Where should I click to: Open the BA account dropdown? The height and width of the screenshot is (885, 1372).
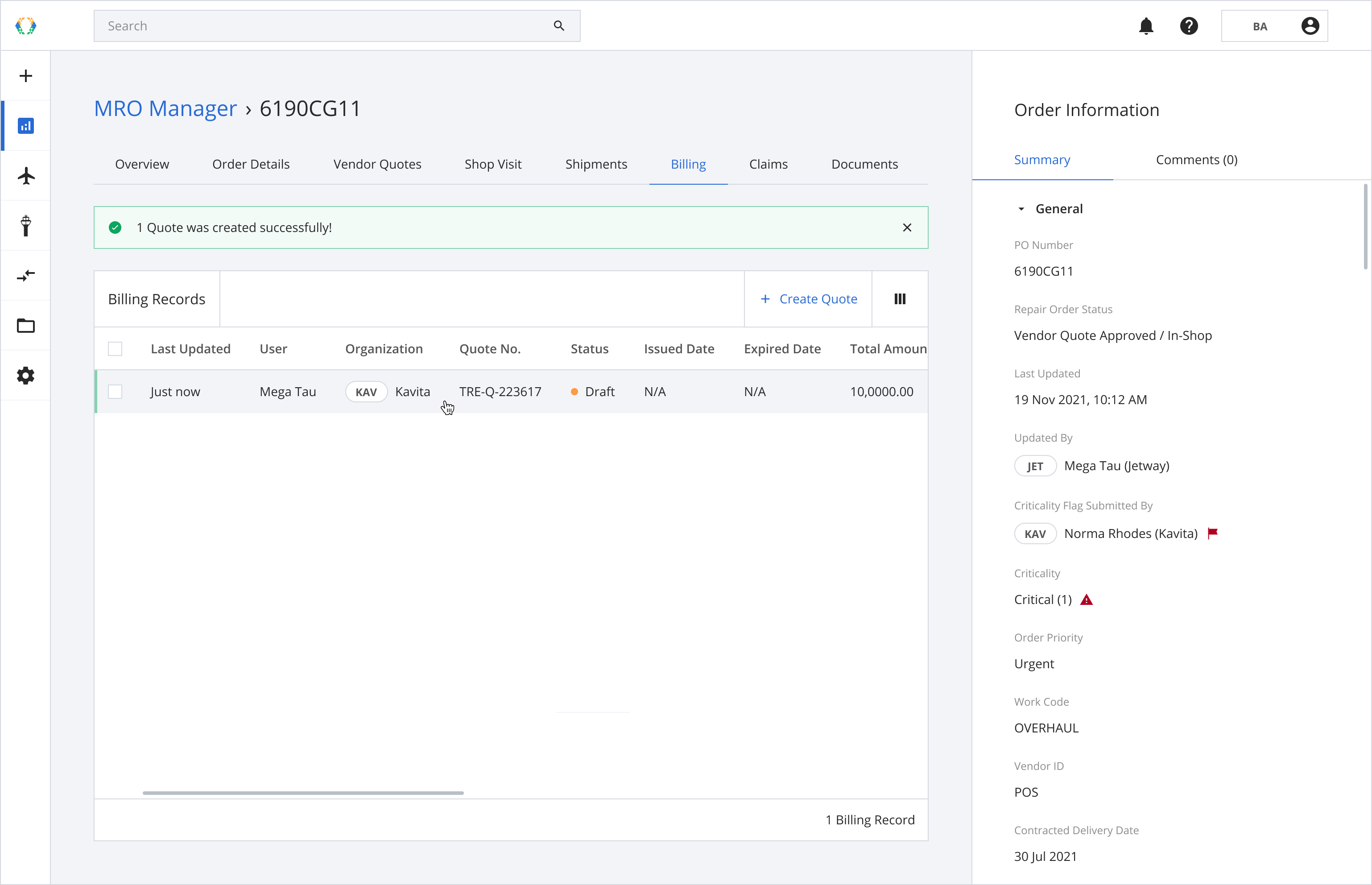point(1274,26)
